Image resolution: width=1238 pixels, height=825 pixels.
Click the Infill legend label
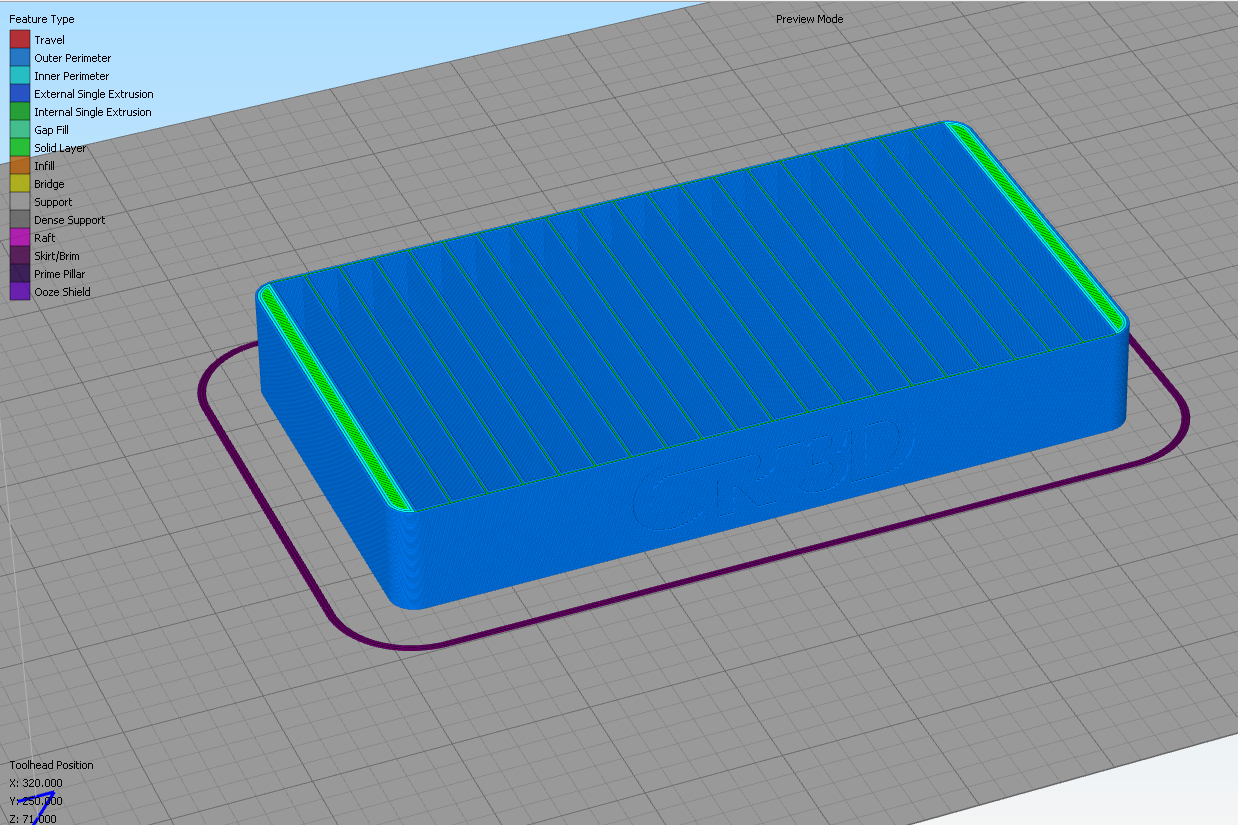click(44, 166)
